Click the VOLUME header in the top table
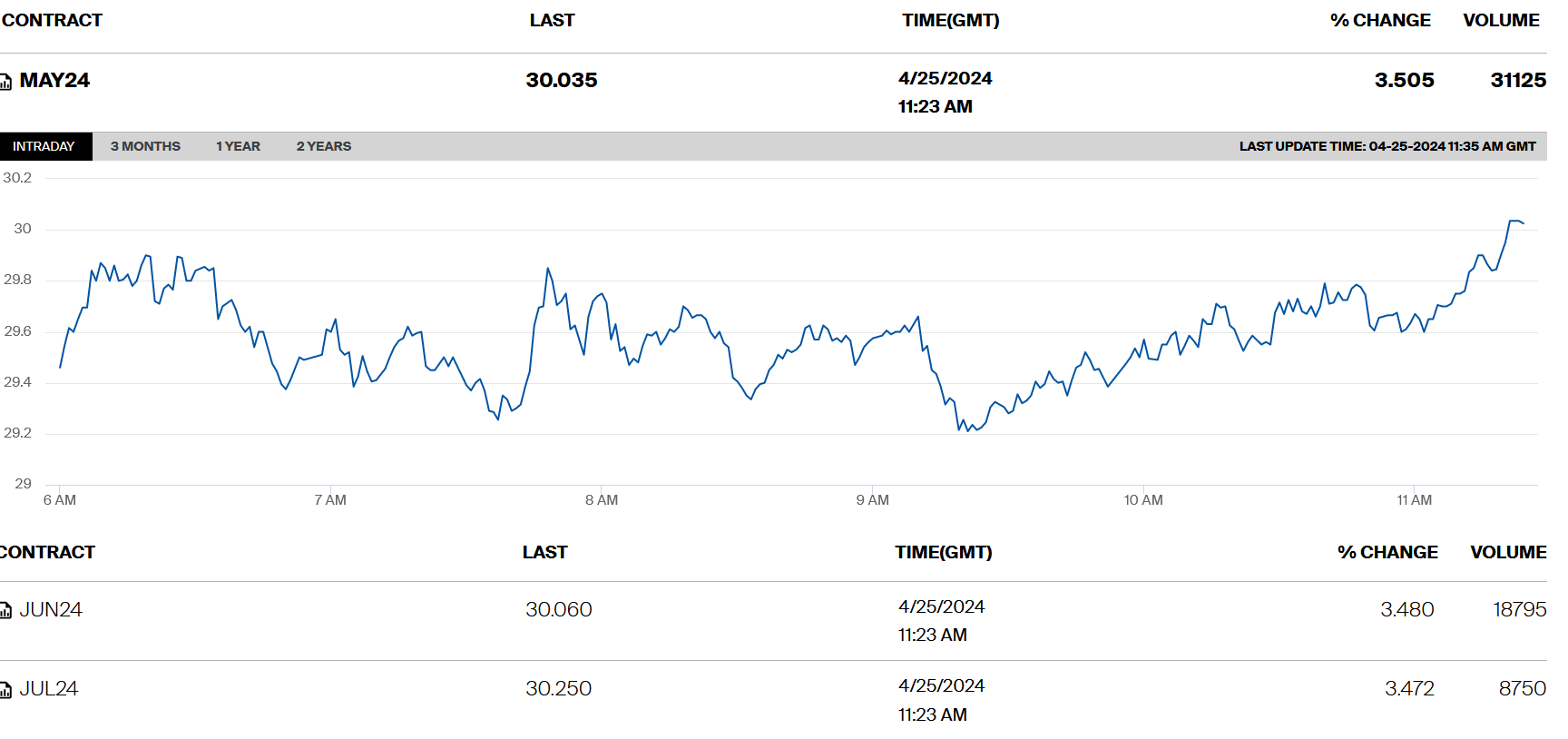 tap(1501, 20)
